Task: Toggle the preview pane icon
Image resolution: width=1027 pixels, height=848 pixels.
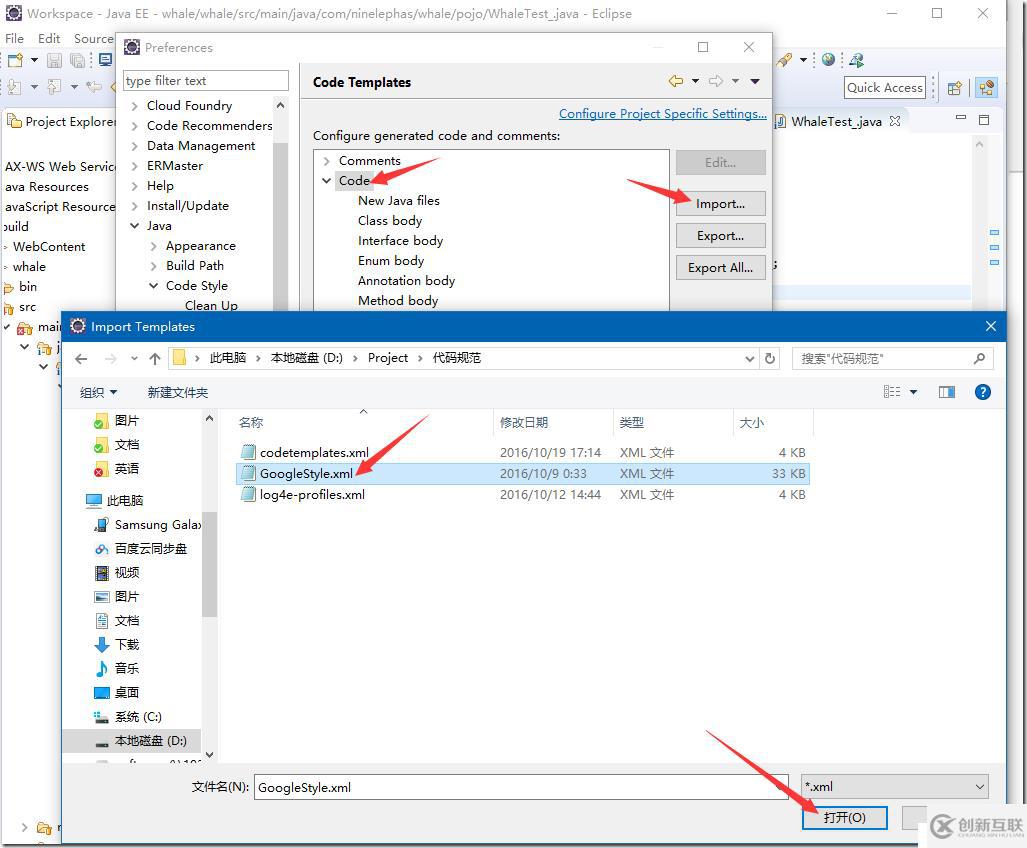Action: pyautogui.click(x=946, y=392)
